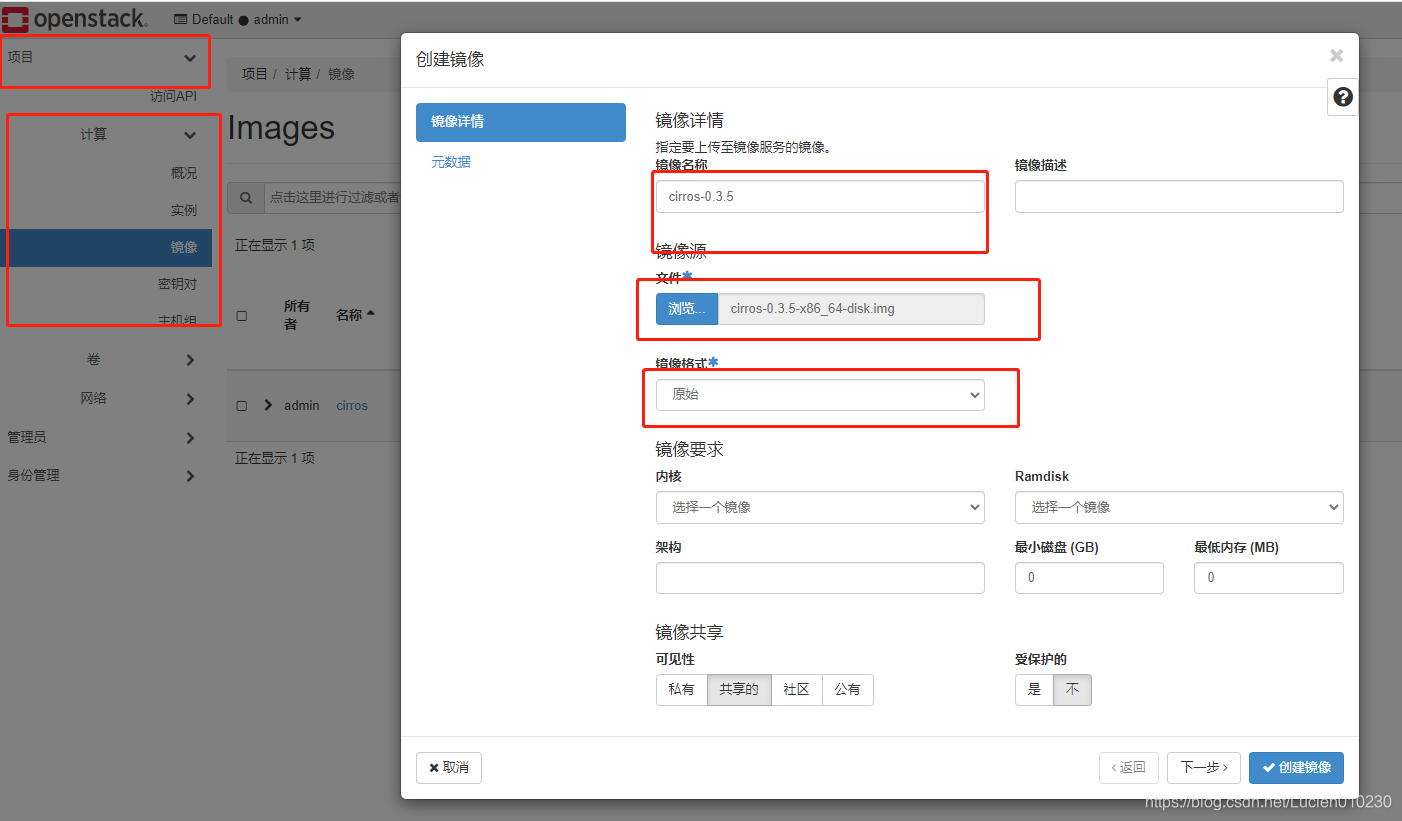Click the 创建镜像 submit button
Viewport: 1402px width, 821px height.
pos(1296,768)
